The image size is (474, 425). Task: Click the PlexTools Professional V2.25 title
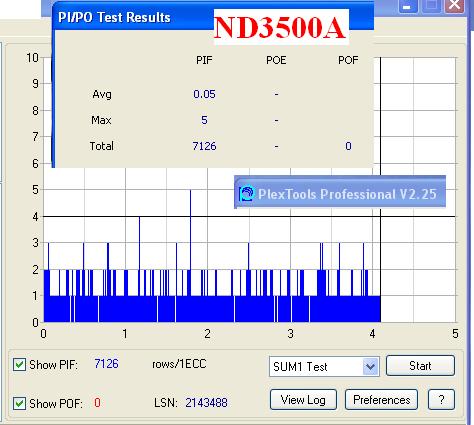click(x=347, y=194)
